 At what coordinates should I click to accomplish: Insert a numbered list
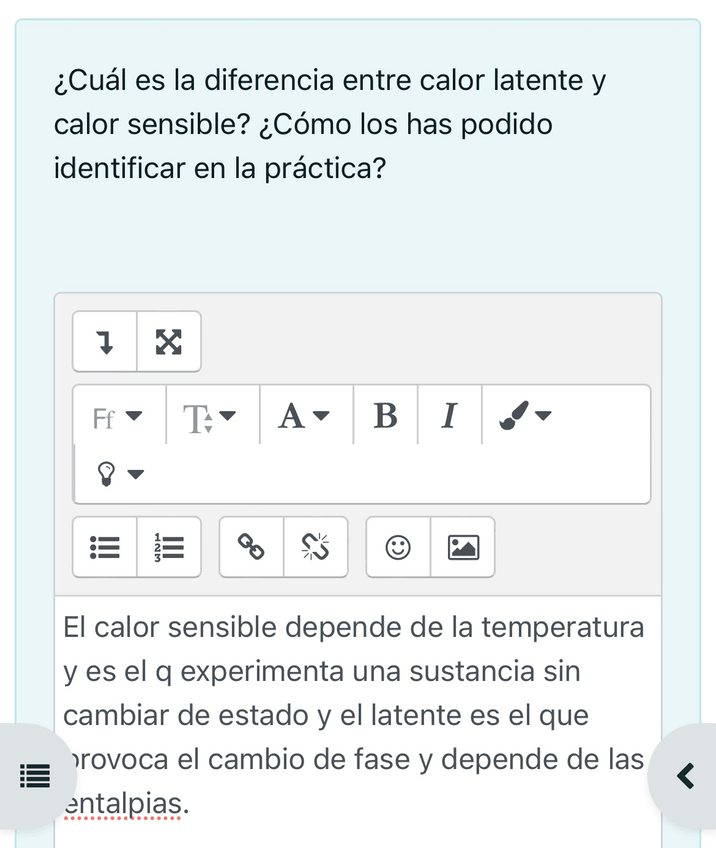point(169,547)
